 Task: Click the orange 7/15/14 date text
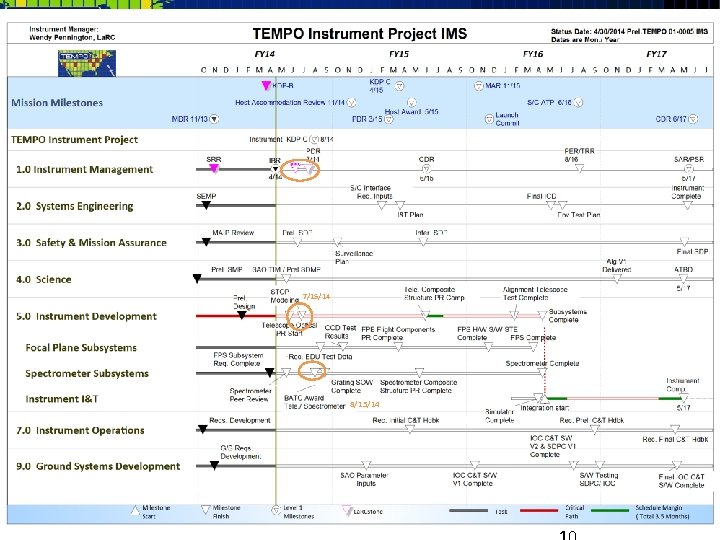[316, 297]
